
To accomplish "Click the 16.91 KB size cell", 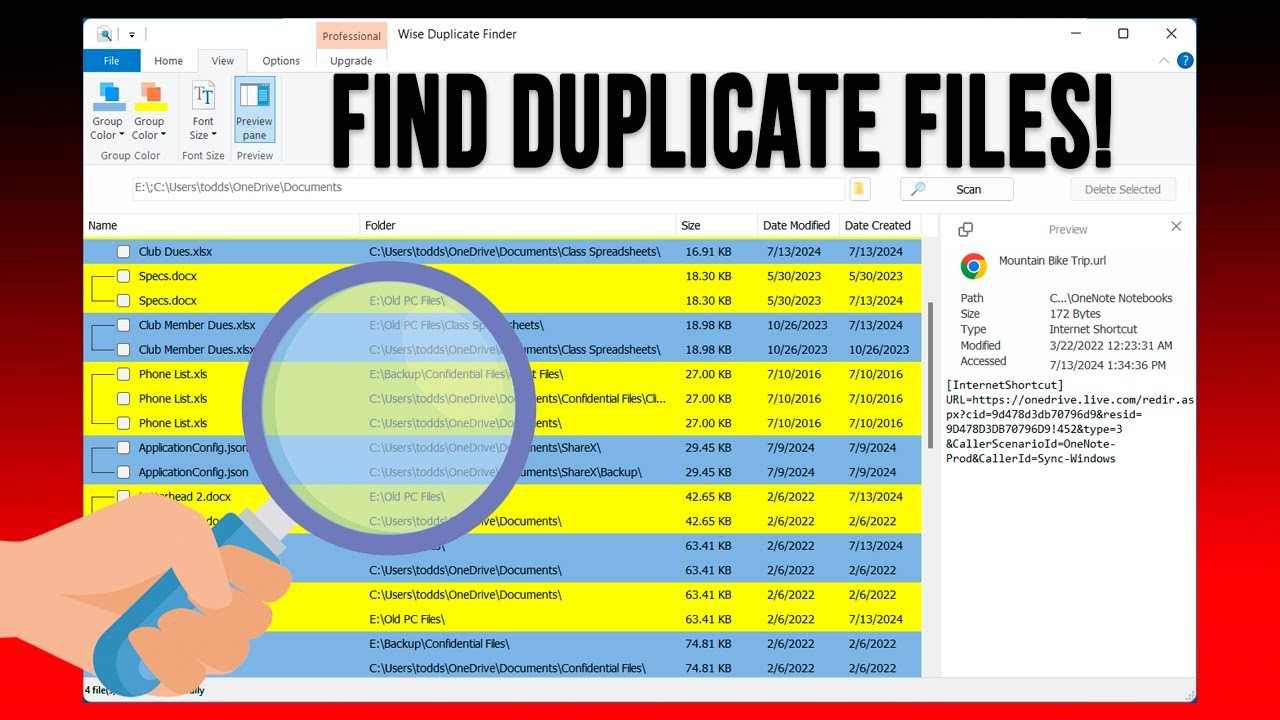I will tap(708, 252).
